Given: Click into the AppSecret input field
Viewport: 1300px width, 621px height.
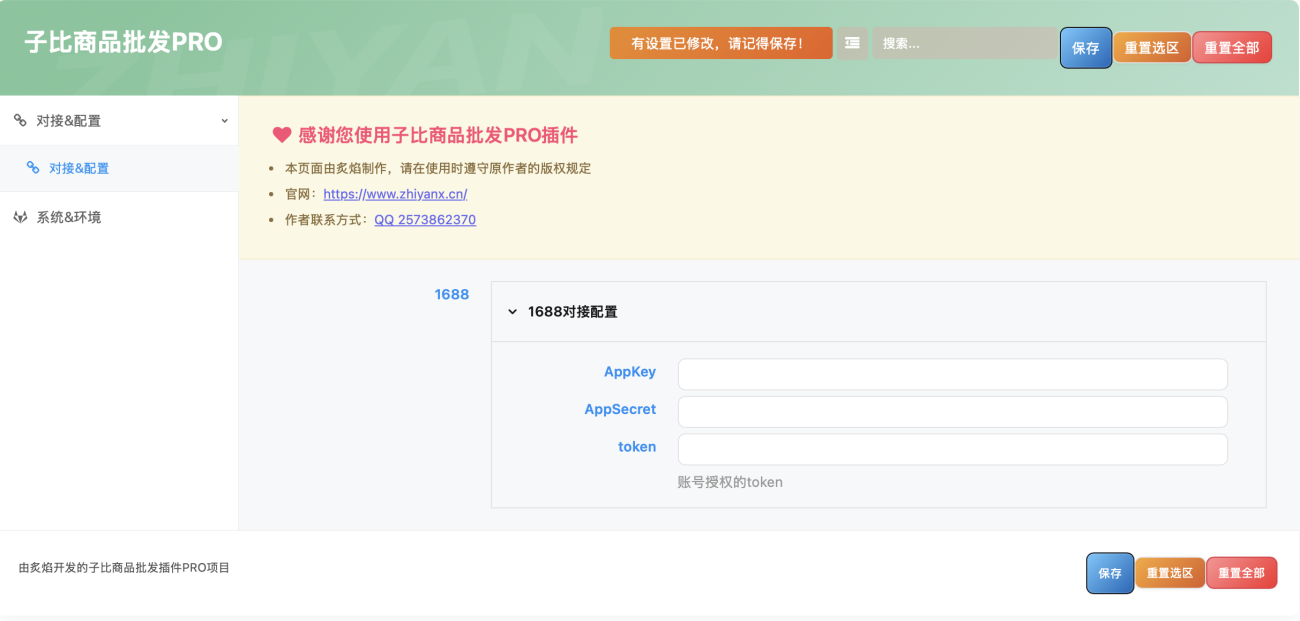Looking at the screenshot, I should [x=952, y=411].
